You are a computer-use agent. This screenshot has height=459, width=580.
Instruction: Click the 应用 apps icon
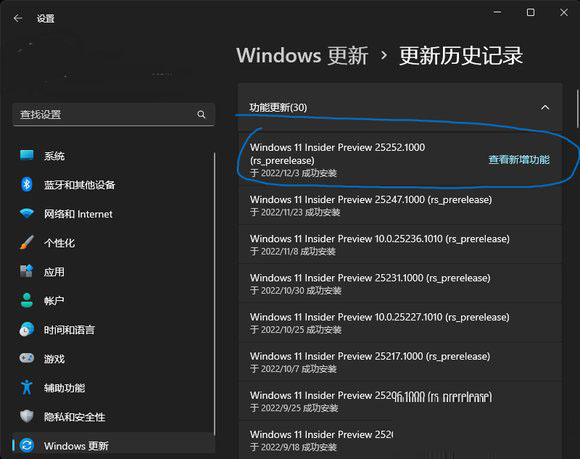[x=27, y=271]
